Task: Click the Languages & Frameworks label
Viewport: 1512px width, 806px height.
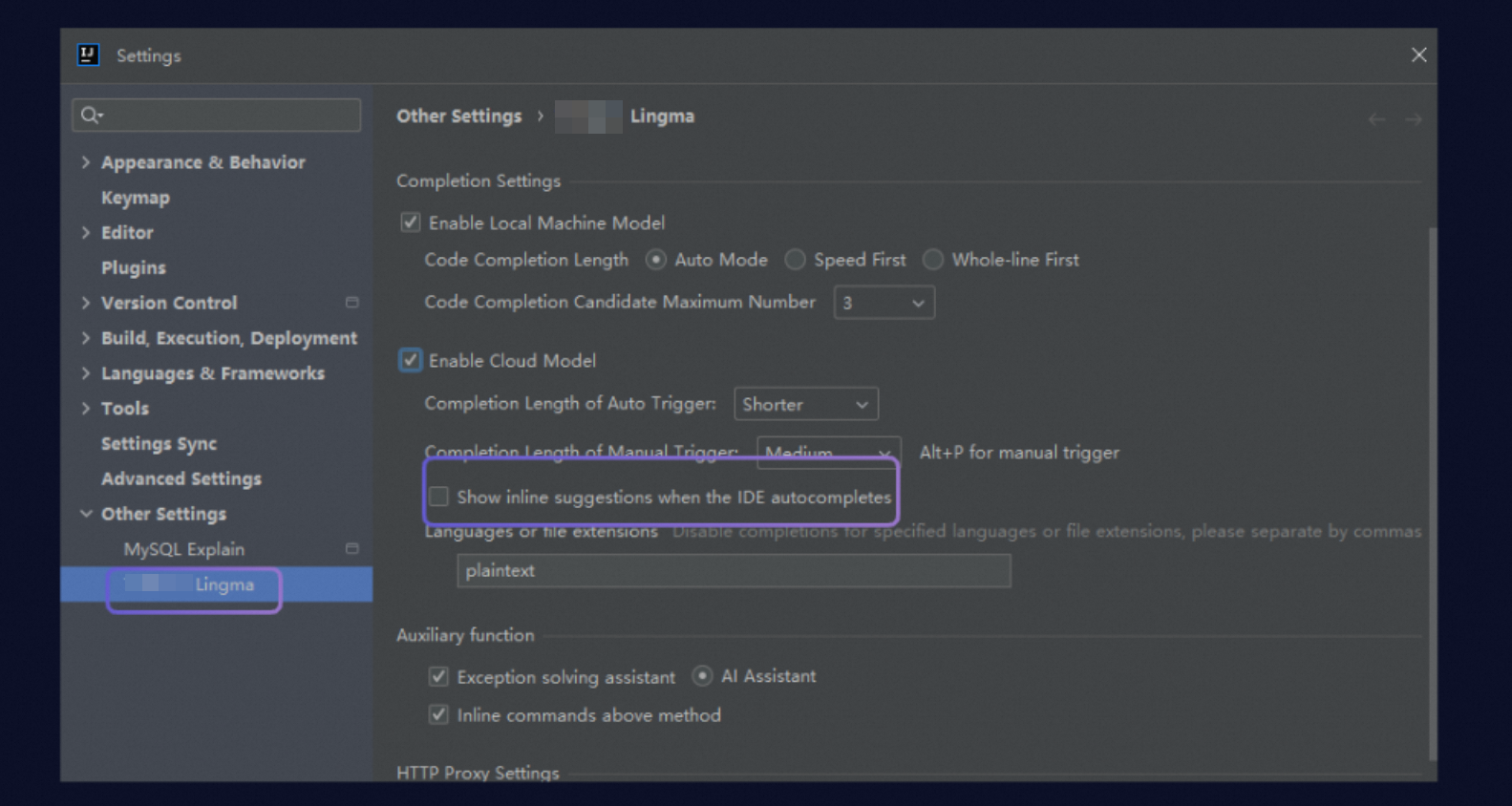Action: (x=213, y=373)
